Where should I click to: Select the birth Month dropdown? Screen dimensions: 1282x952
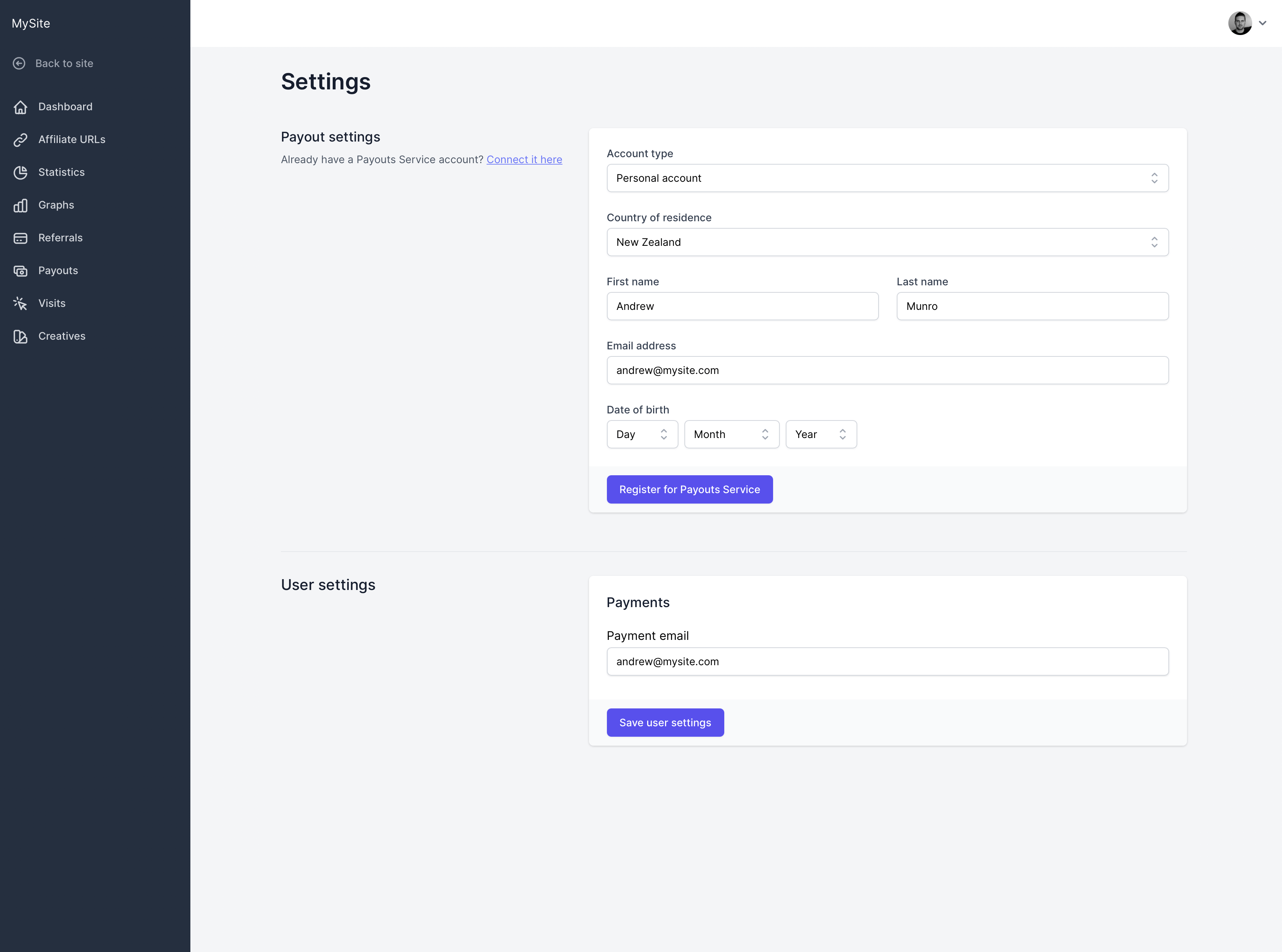coord(731,435)
